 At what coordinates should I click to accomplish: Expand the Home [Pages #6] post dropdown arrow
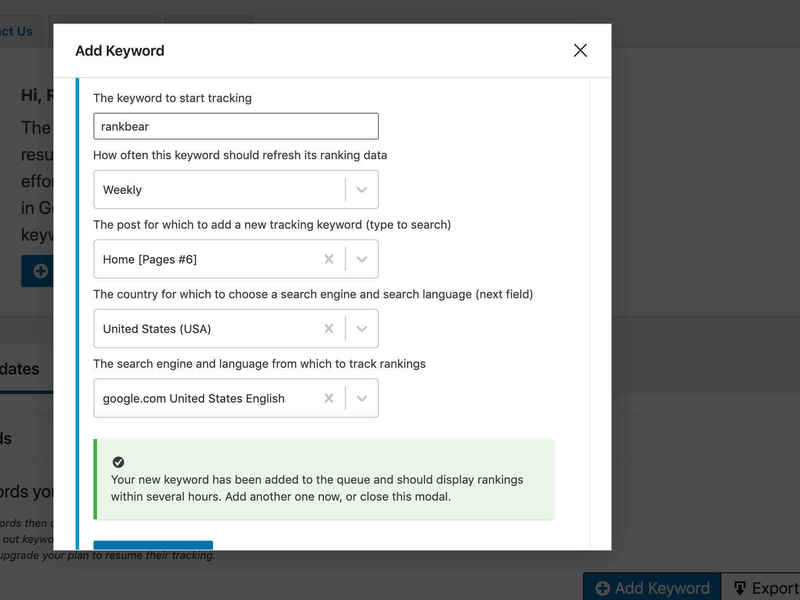[362, 259]
